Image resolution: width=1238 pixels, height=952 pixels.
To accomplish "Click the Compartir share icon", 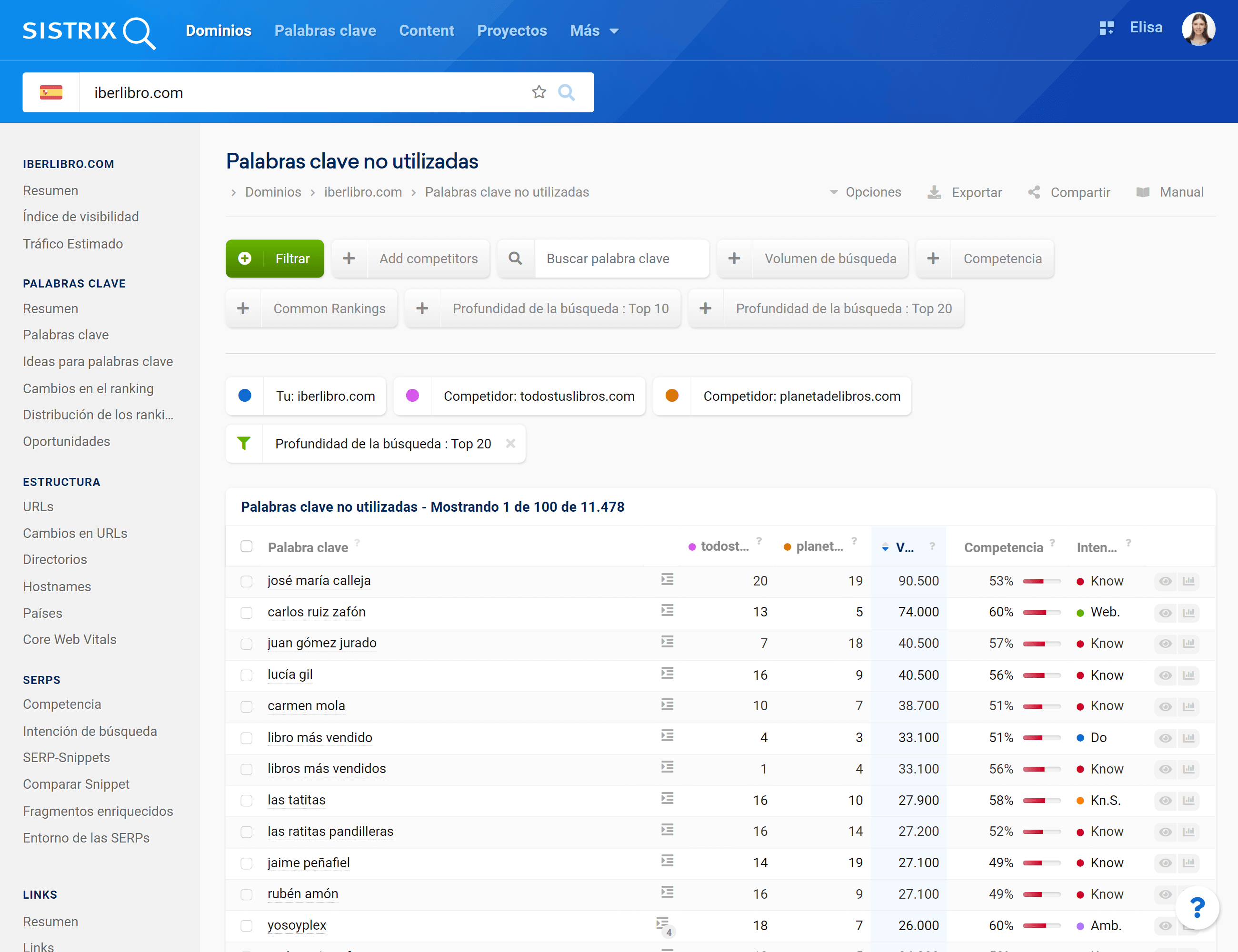I will pos(1034,193).
